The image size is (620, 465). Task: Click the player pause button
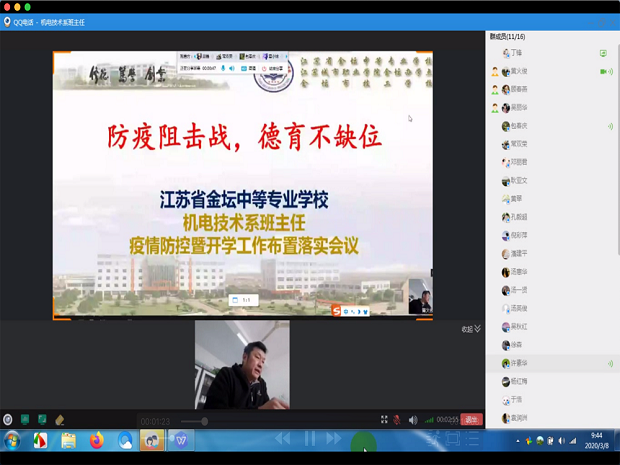tap(310, 438)
